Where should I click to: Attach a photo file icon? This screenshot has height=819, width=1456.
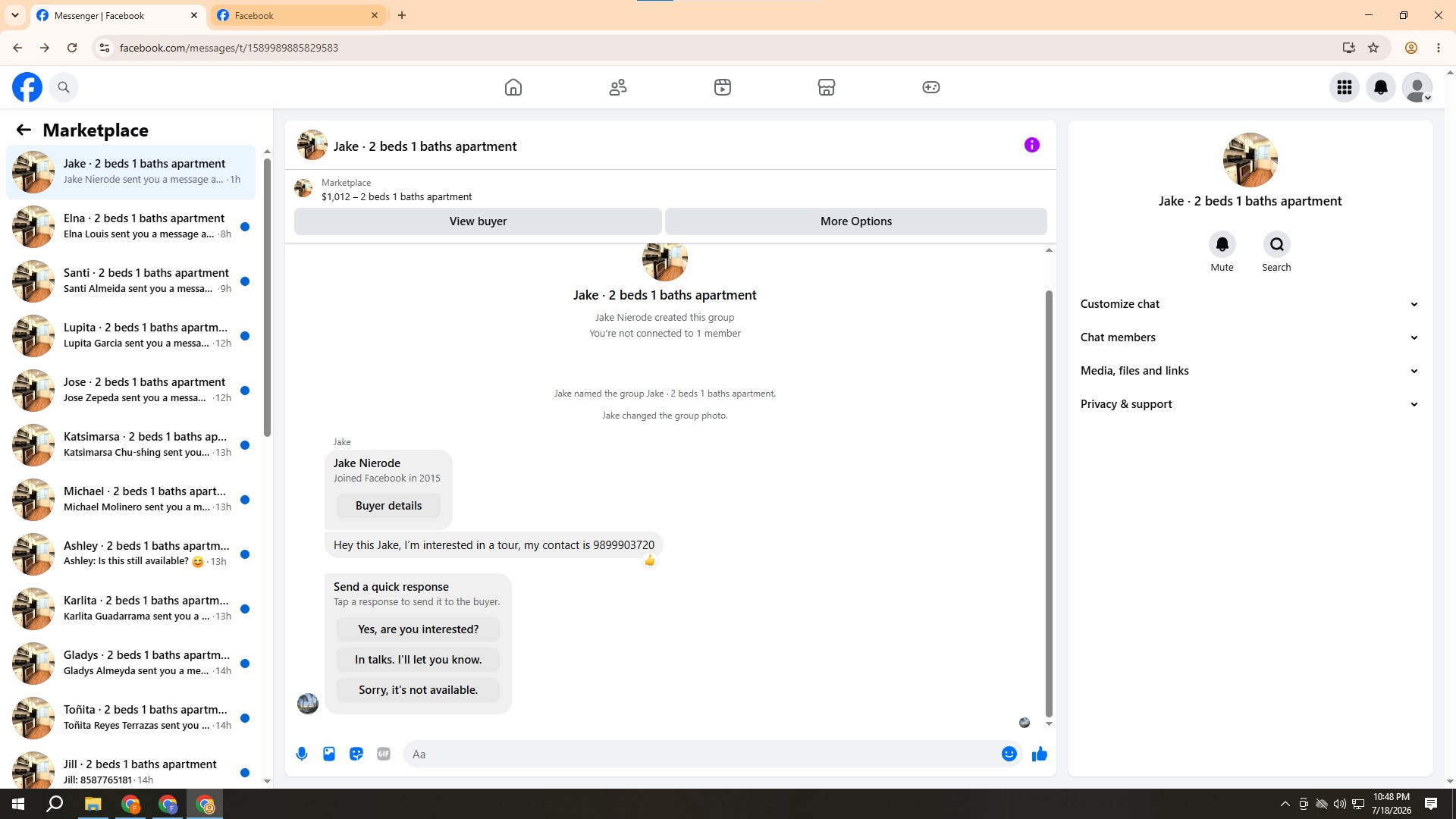click(329, 754)
